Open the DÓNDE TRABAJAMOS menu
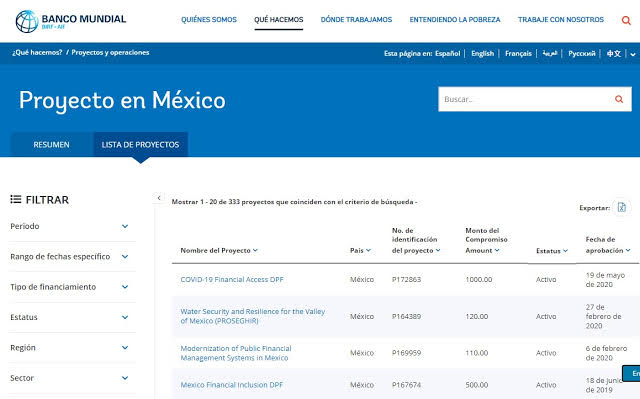640x399 pixels. [x=356, y=20]
